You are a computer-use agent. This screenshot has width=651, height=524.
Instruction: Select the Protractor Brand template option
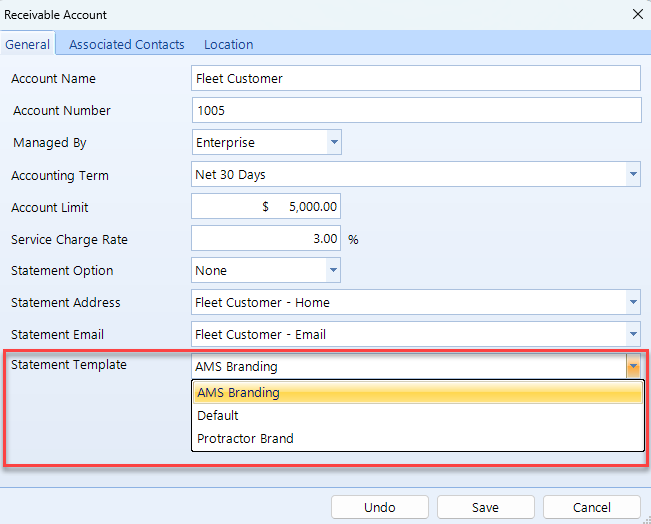click(418, 438)
